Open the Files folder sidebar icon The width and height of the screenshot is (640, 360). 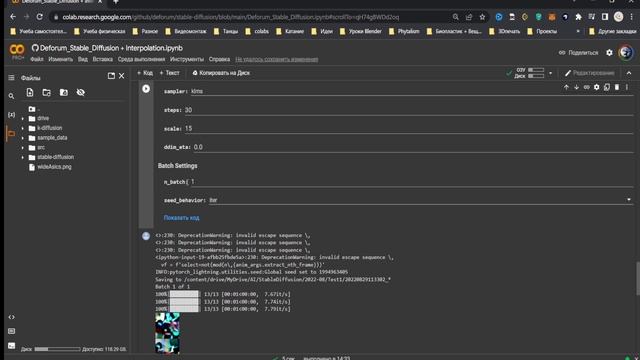tap(11, 133)
